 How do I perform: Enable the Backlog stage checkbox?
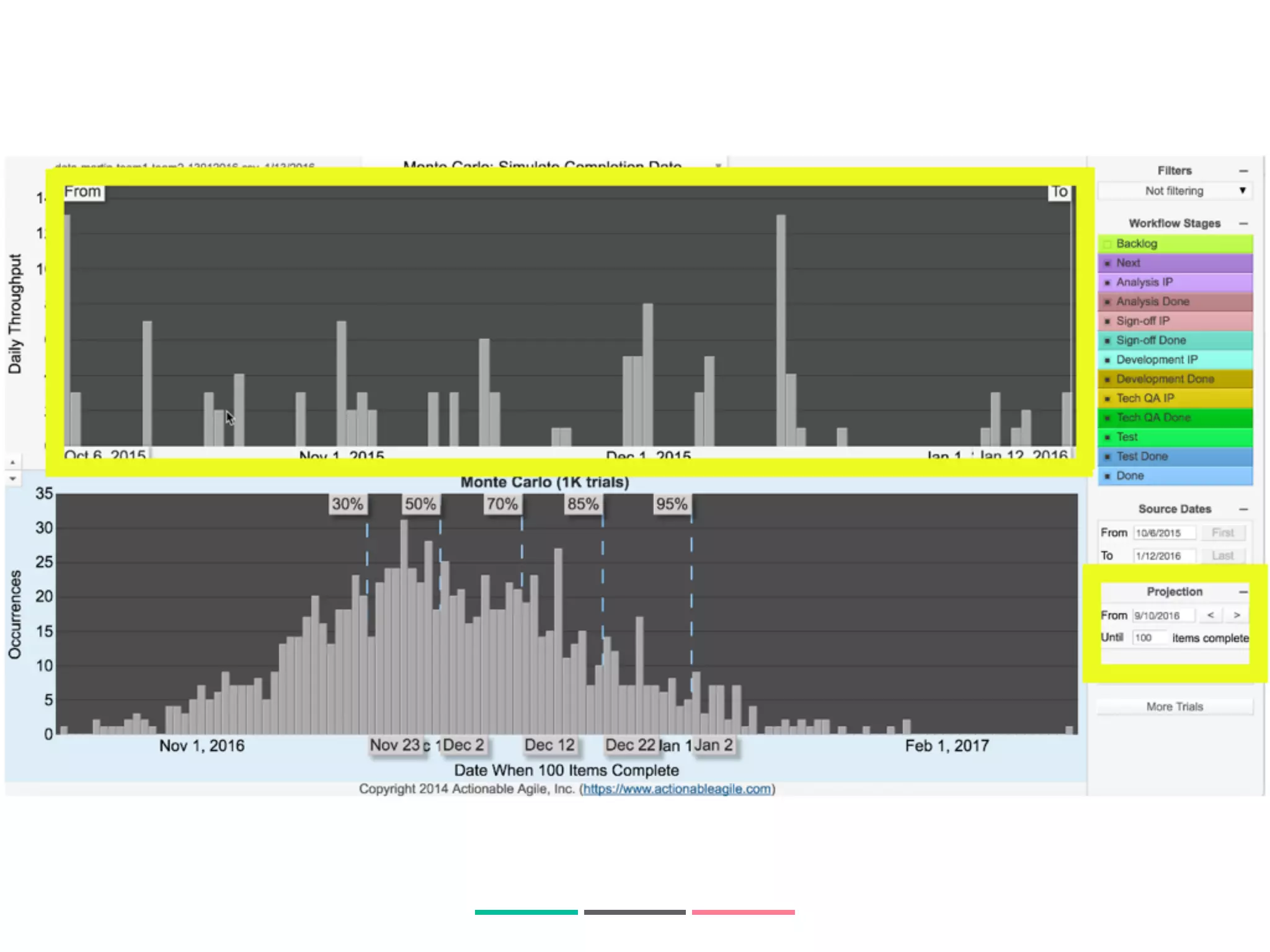(1107, 244)
